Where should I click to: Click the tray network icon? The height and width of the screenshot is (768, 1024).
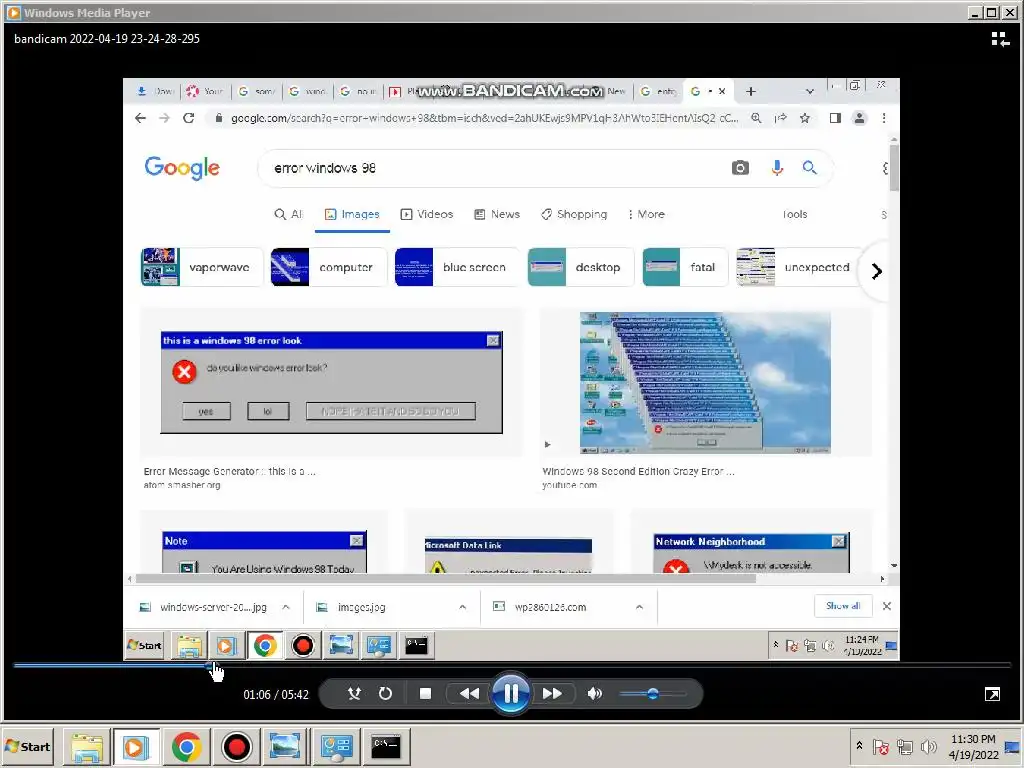click(904, 746)
